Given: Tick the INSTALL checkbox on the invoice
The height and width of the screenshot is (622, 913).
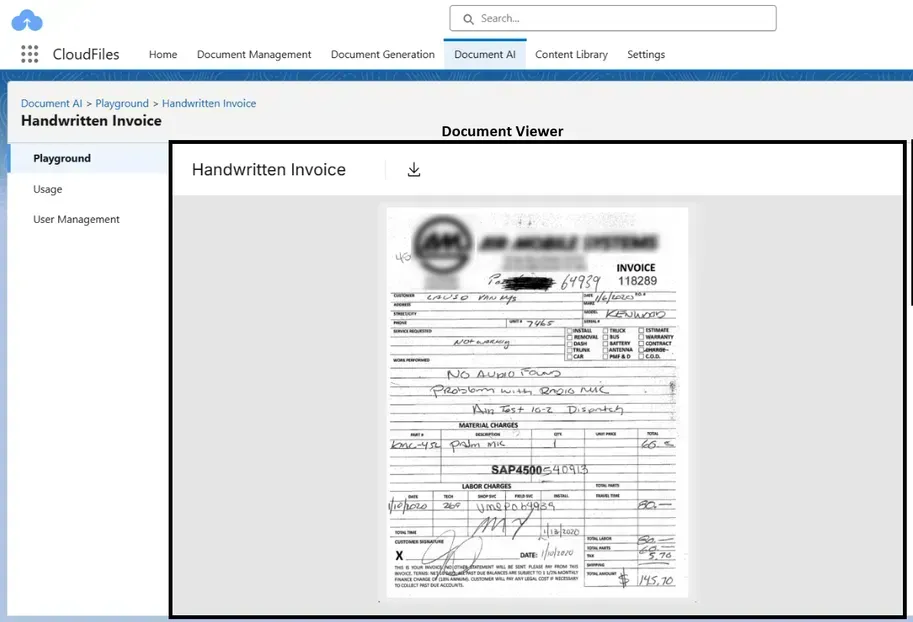Looking at the screenshot, I should (x=569, y=330).
